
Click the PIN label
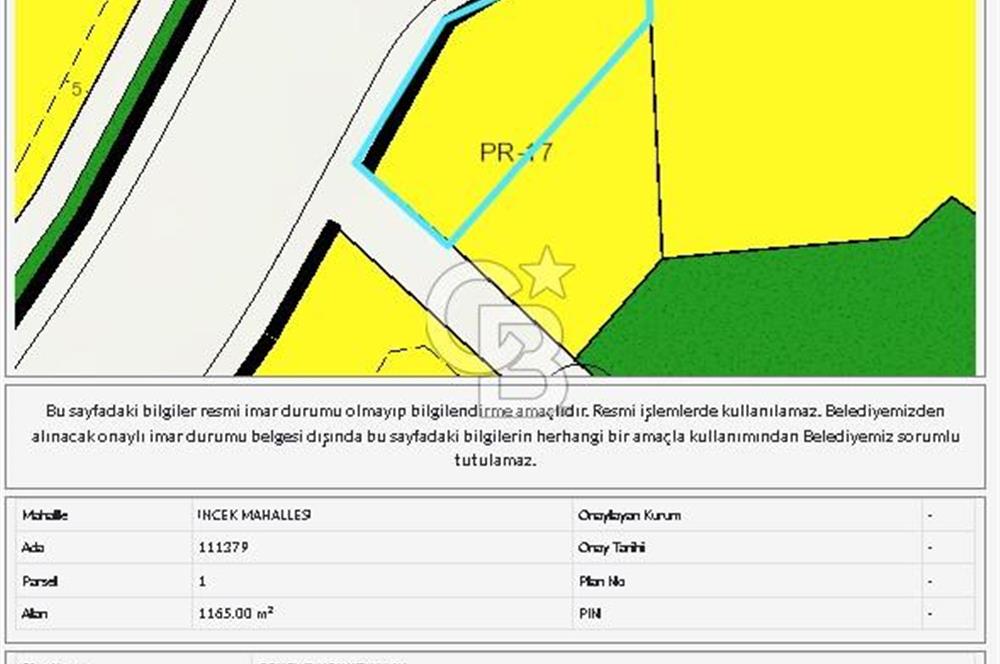(x=590, y=614)
